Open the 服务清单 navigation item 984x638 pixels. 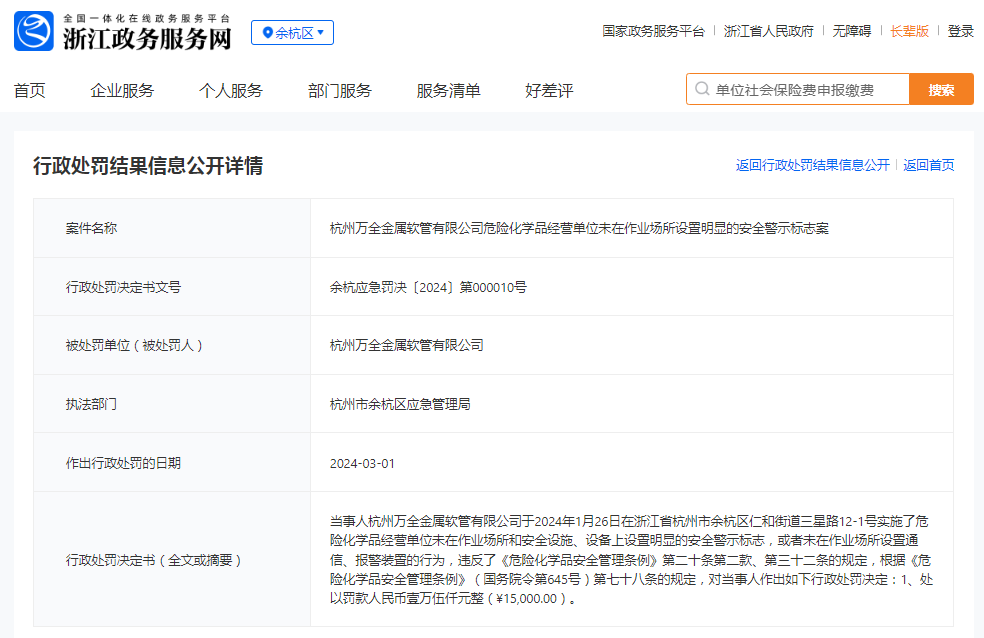(x=448, y=90)
